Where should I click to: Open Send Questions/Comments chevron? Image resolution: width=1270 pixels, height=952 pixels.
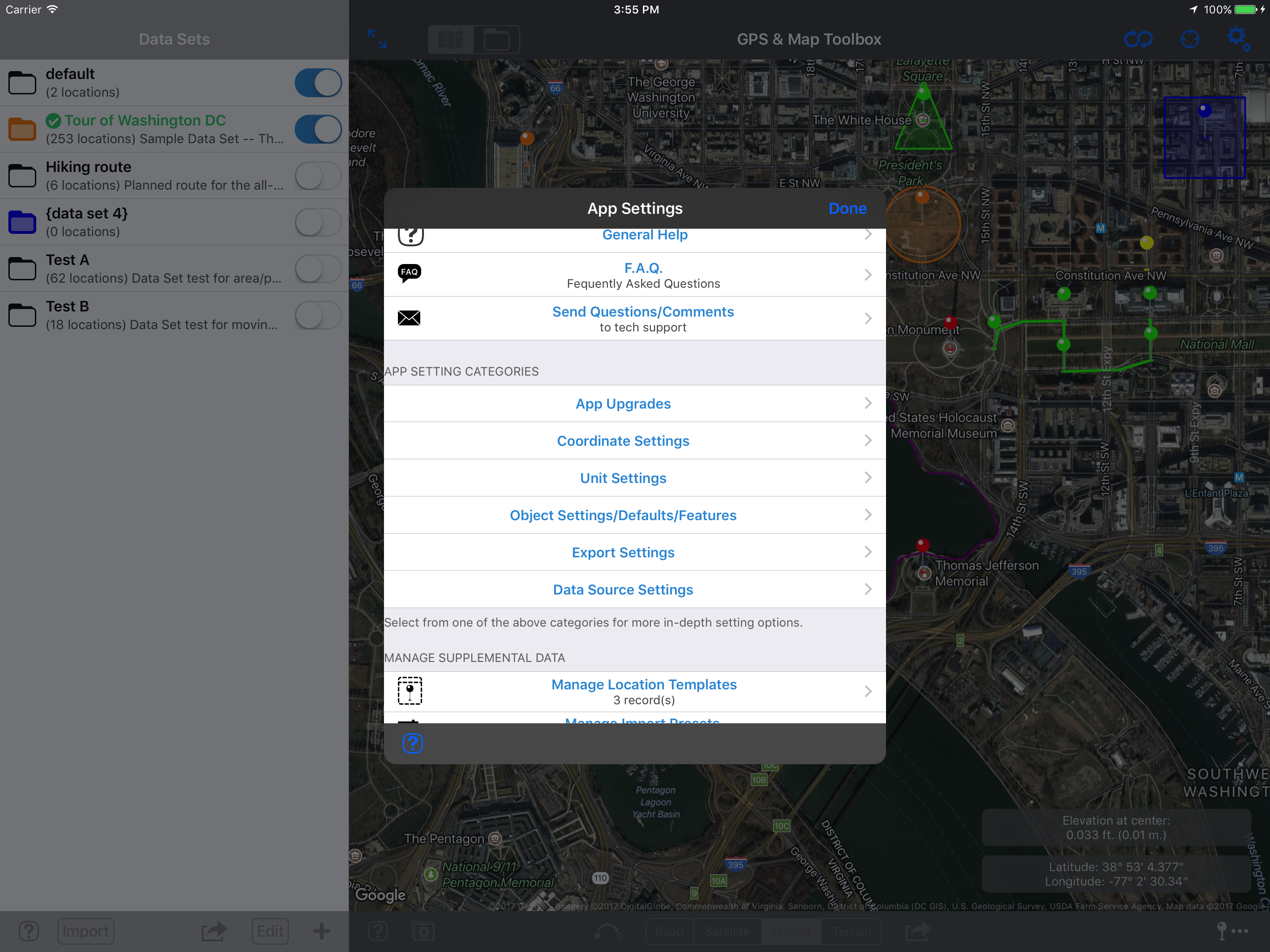[868, 319]
